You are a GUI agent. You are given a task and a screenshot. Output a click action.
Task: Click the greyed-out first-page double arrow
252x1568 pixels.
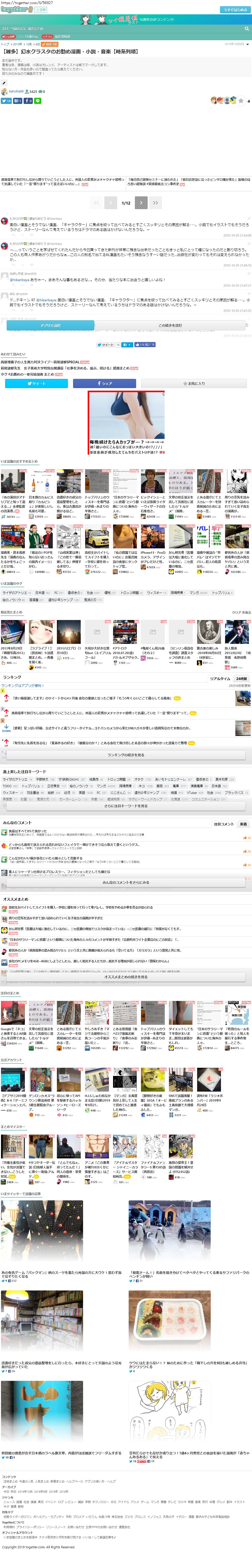point(96,203)
